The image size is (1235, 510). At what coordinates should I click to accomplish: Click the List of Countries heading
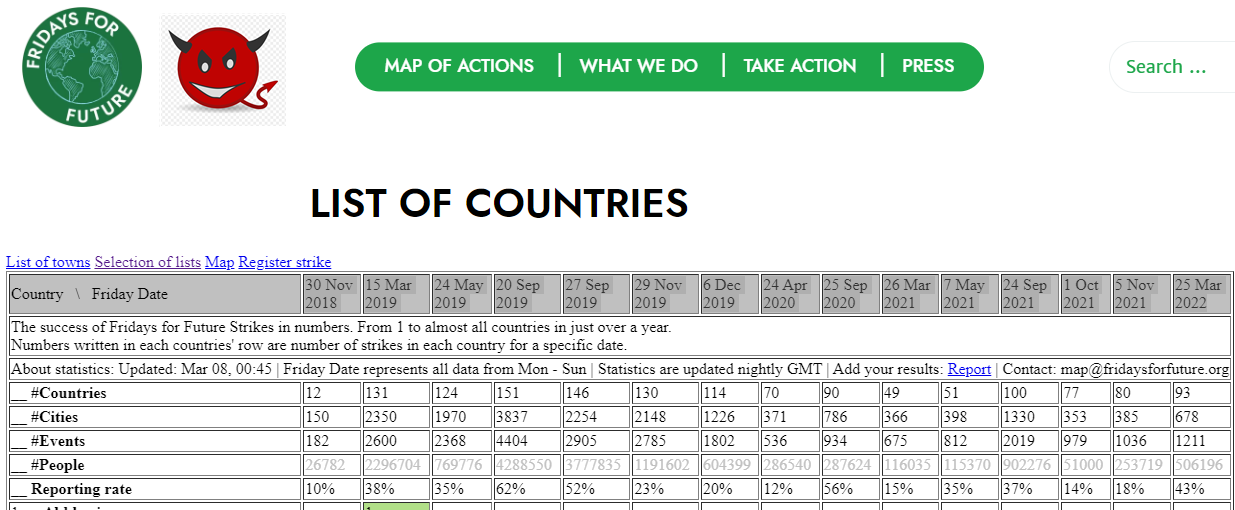499,203
